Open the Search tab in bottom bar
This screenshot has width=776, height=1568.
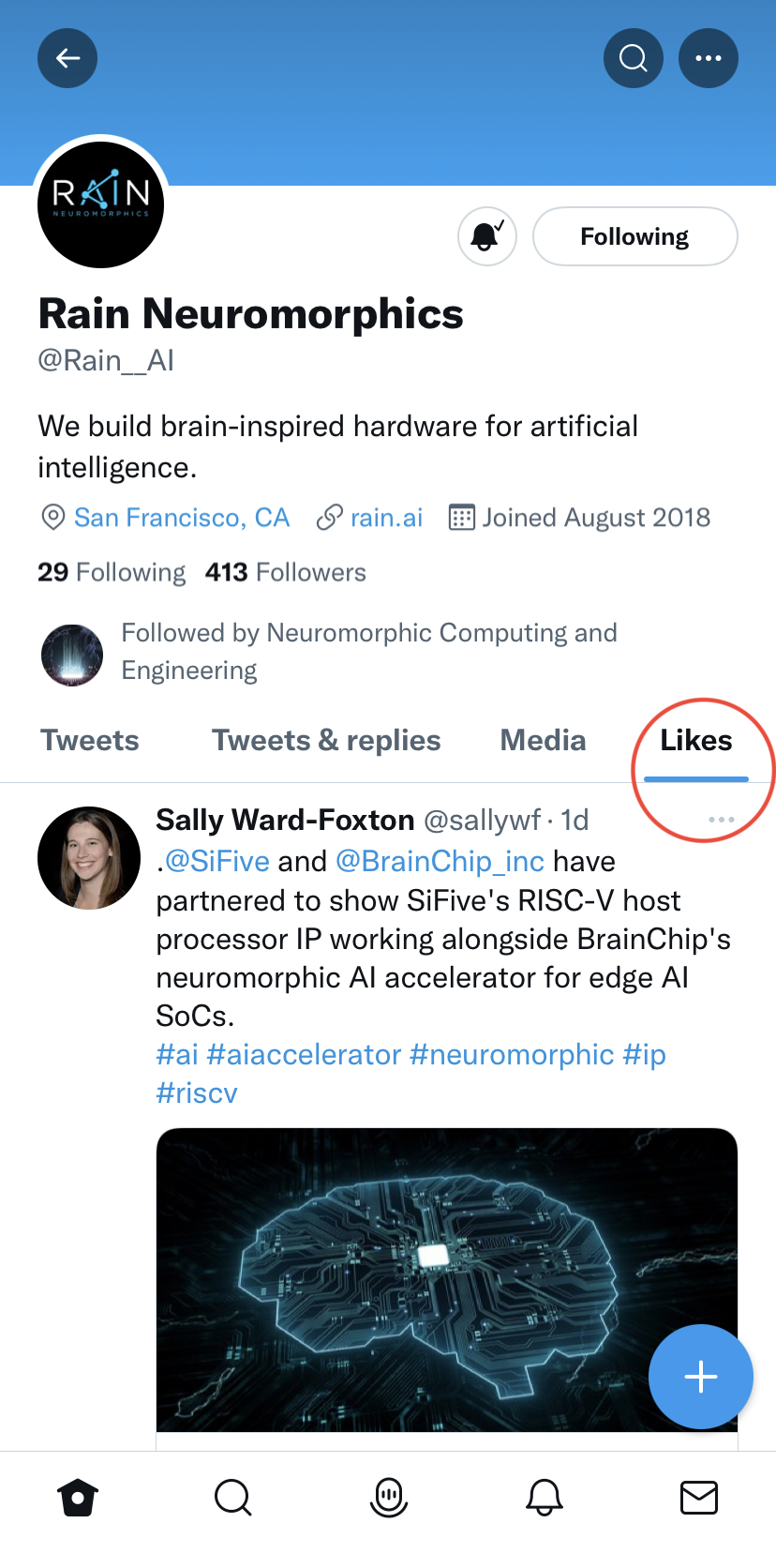click(233, 1498)
